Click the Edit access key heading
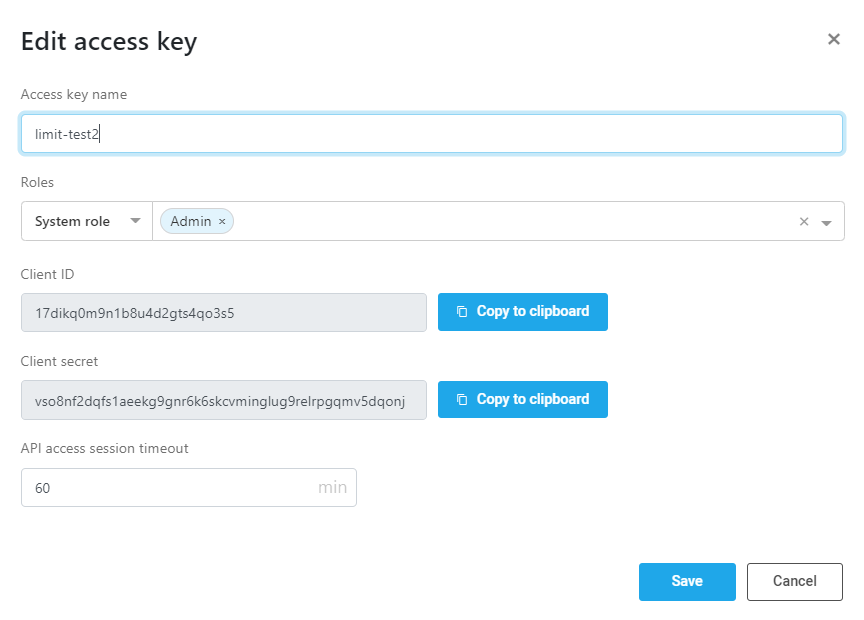 pos(109,42)
